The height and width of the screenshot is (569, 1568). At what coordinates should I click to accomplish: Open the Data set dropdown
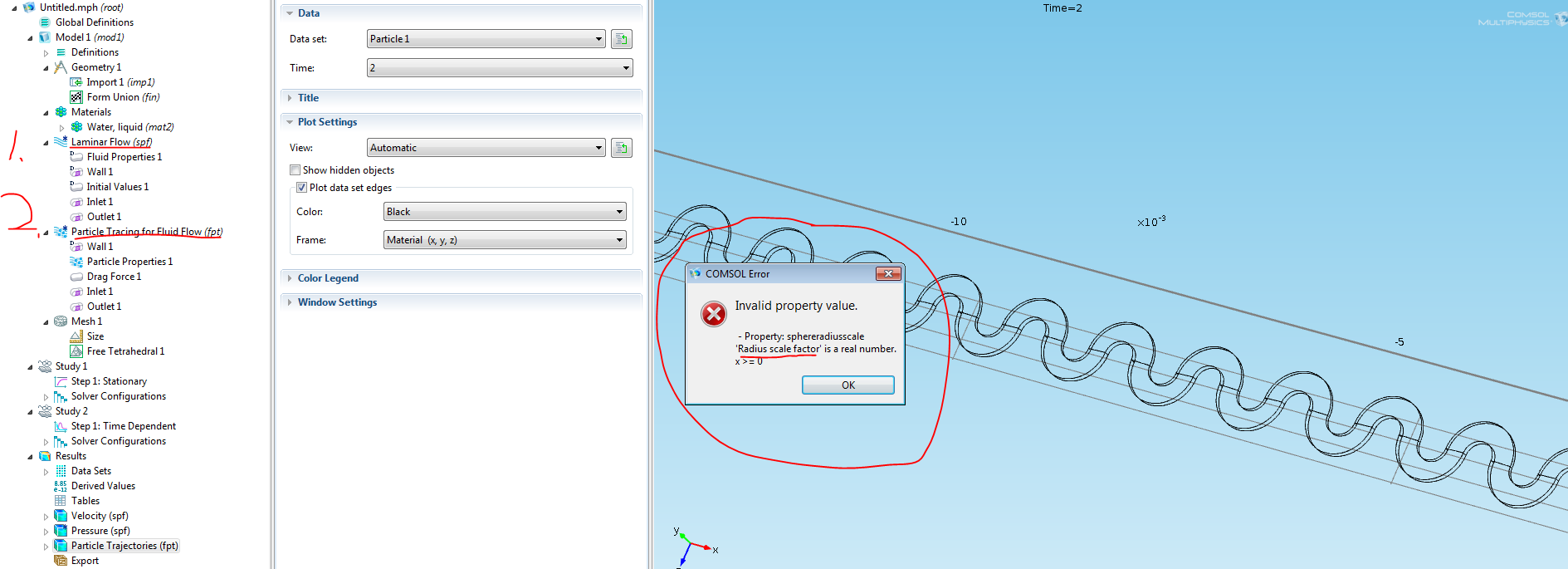pos(486,39)
